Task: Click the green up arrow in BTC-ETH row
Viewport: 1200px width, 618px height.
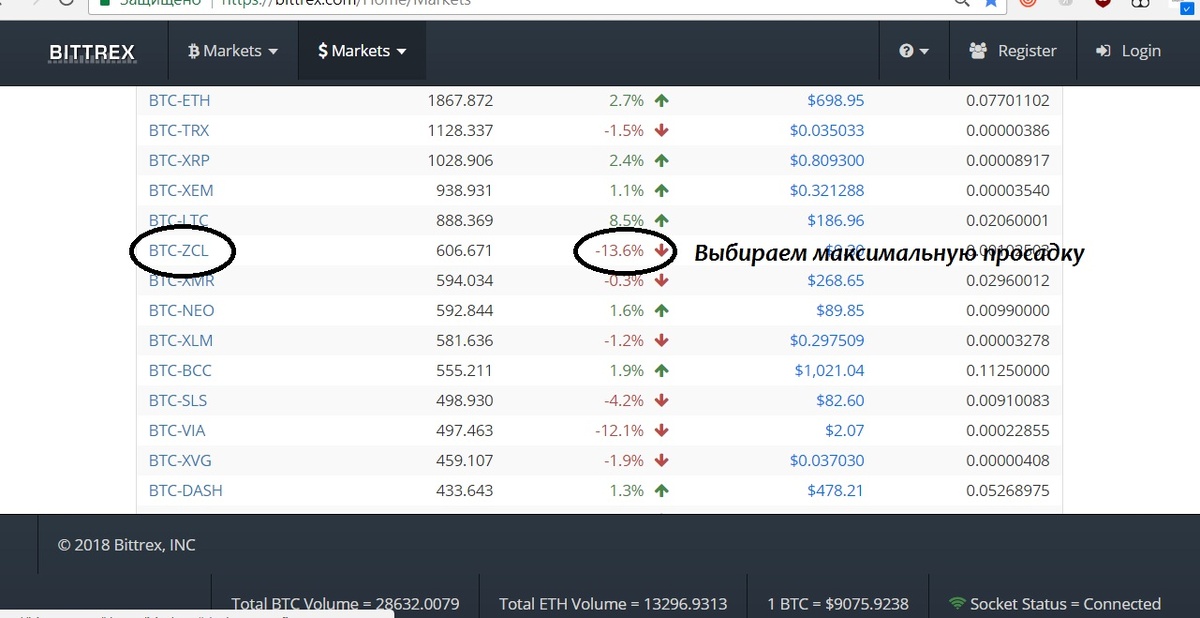Action: pyautogui.click(x=661, y=101)
